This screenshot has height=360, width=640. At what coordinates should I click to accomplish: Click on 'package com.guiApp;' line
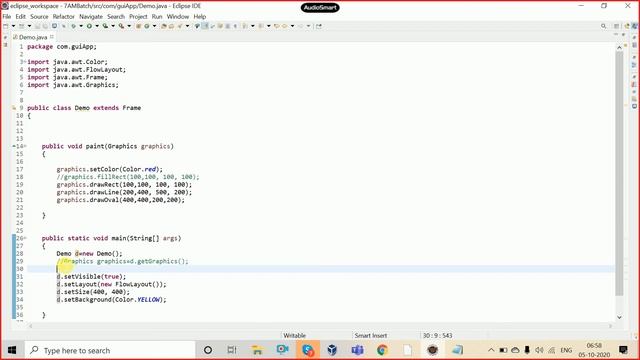pos(62,47)
